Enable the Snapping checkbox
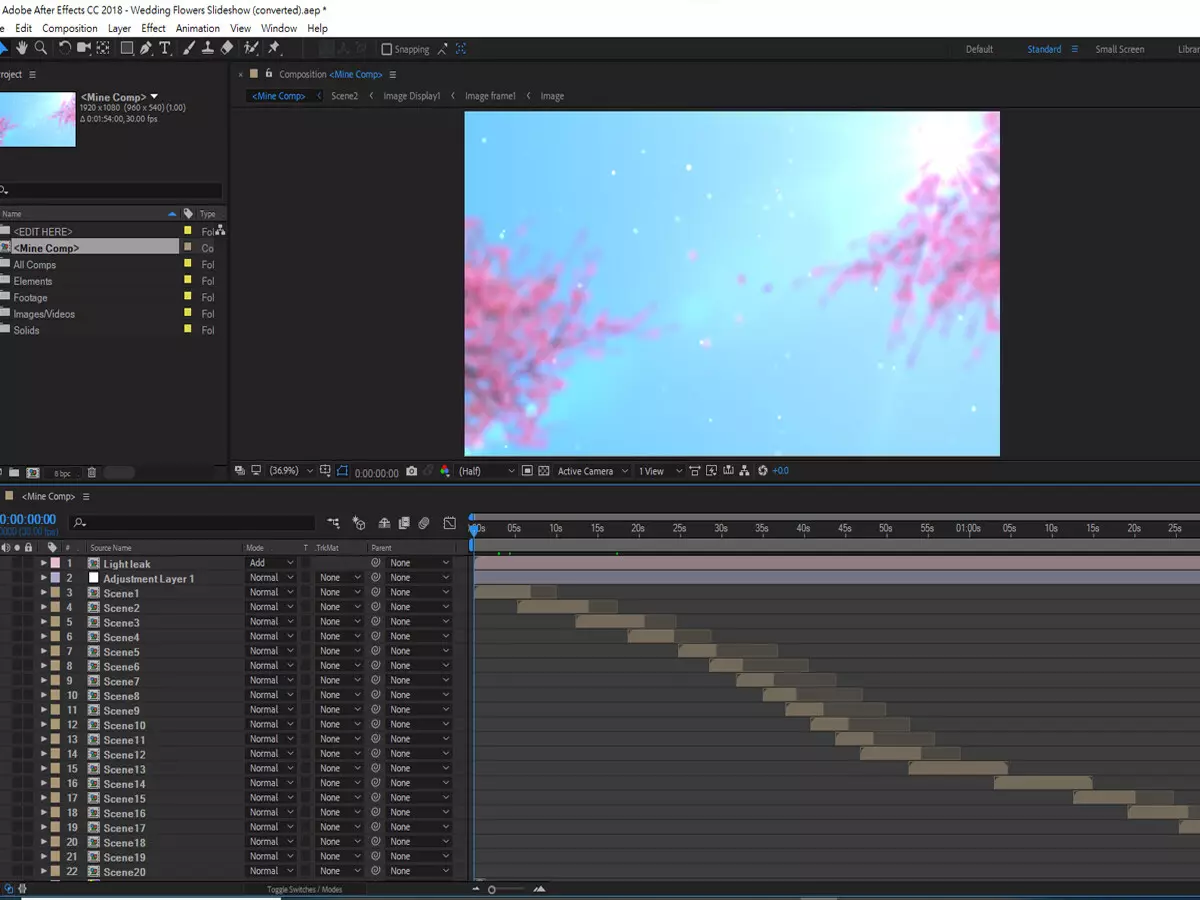Image resolution: width=1200 pixels, height=900 pixels. click(387, 49)
